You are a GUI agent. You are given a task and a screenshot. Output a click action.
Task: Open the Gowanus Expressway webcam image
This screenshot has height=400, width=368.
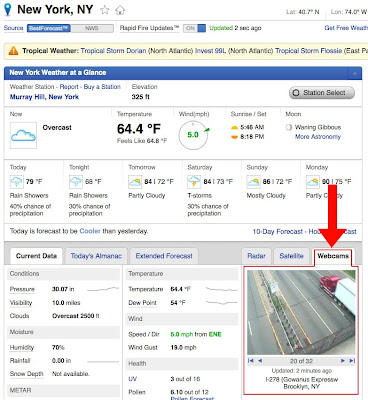tap(301, 312)
